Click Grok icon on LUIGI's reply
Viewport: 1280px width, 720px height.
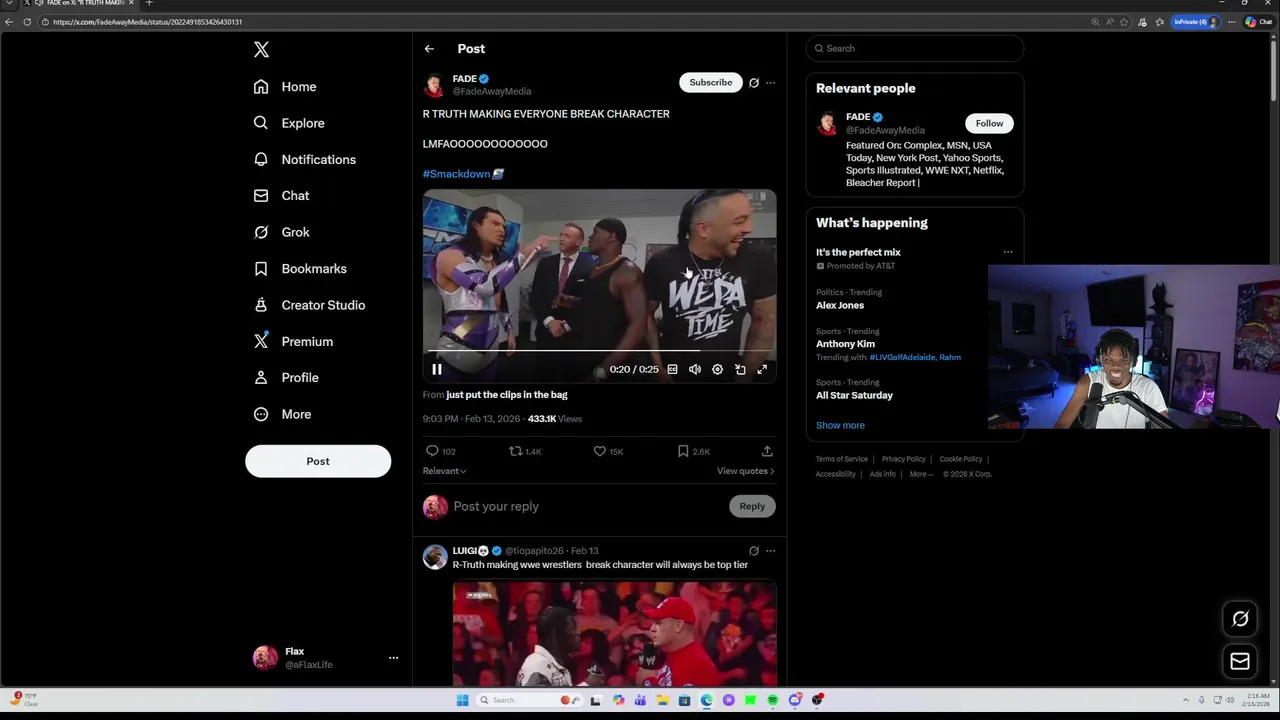point(754,551)
